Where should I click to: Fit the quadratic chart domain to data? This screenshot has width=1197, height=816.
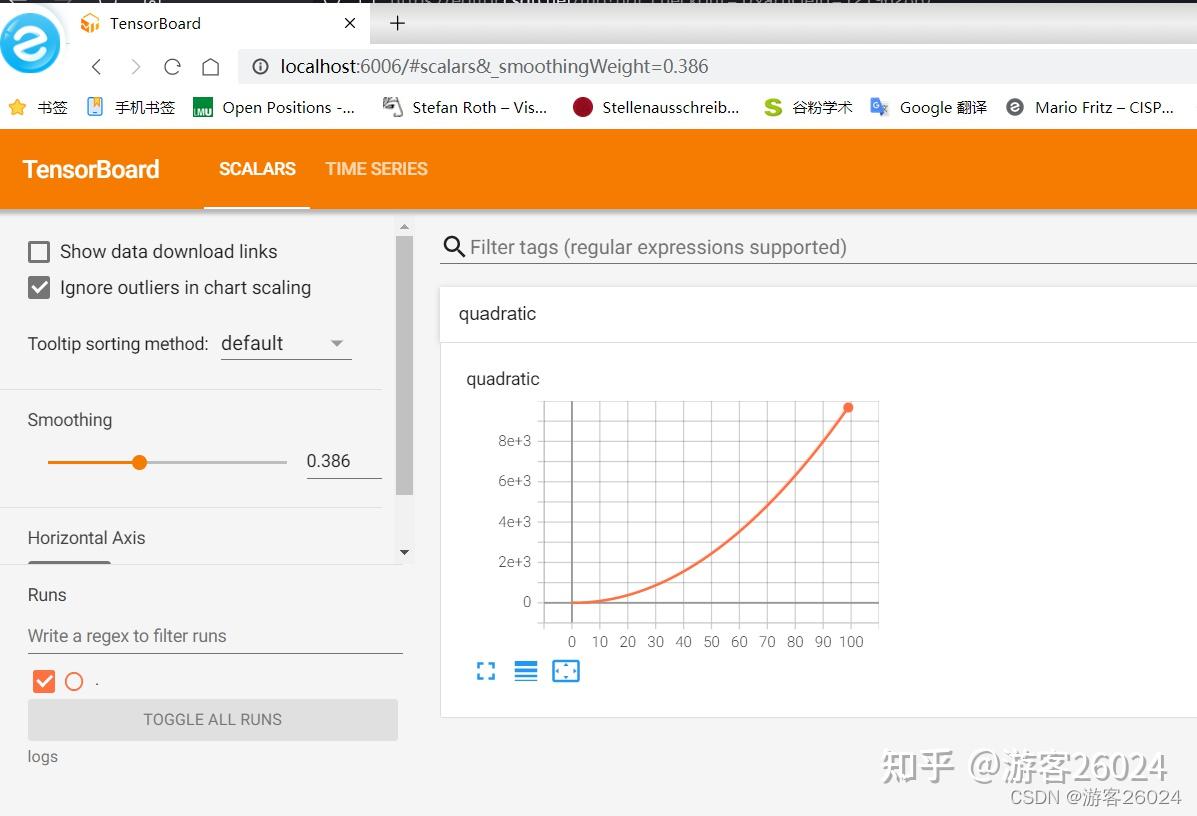pos(566,671)
